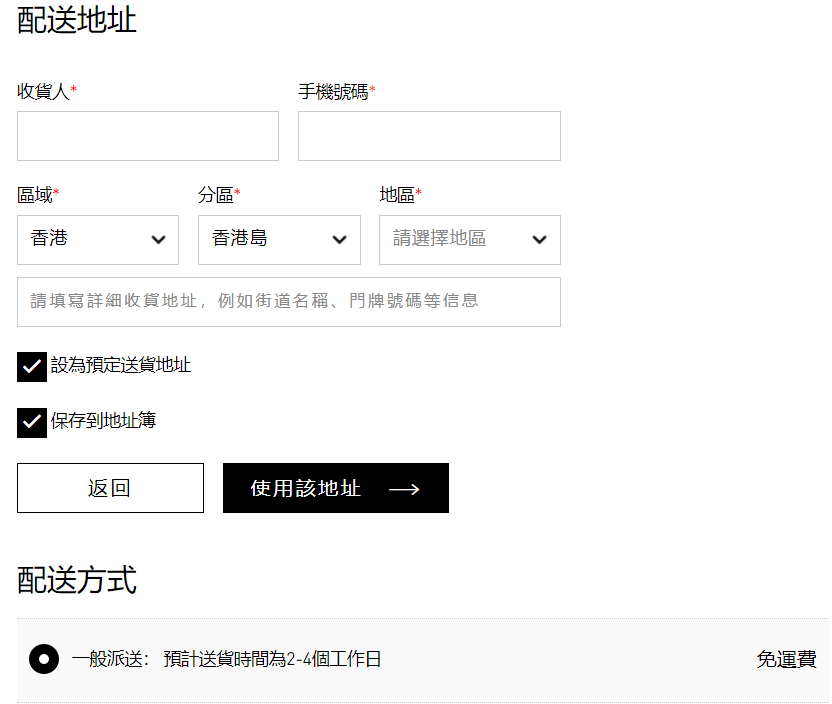Click the chevron arrow in 分區 dropdown
This screenshot has width=832, height=704.
(339, 240)
